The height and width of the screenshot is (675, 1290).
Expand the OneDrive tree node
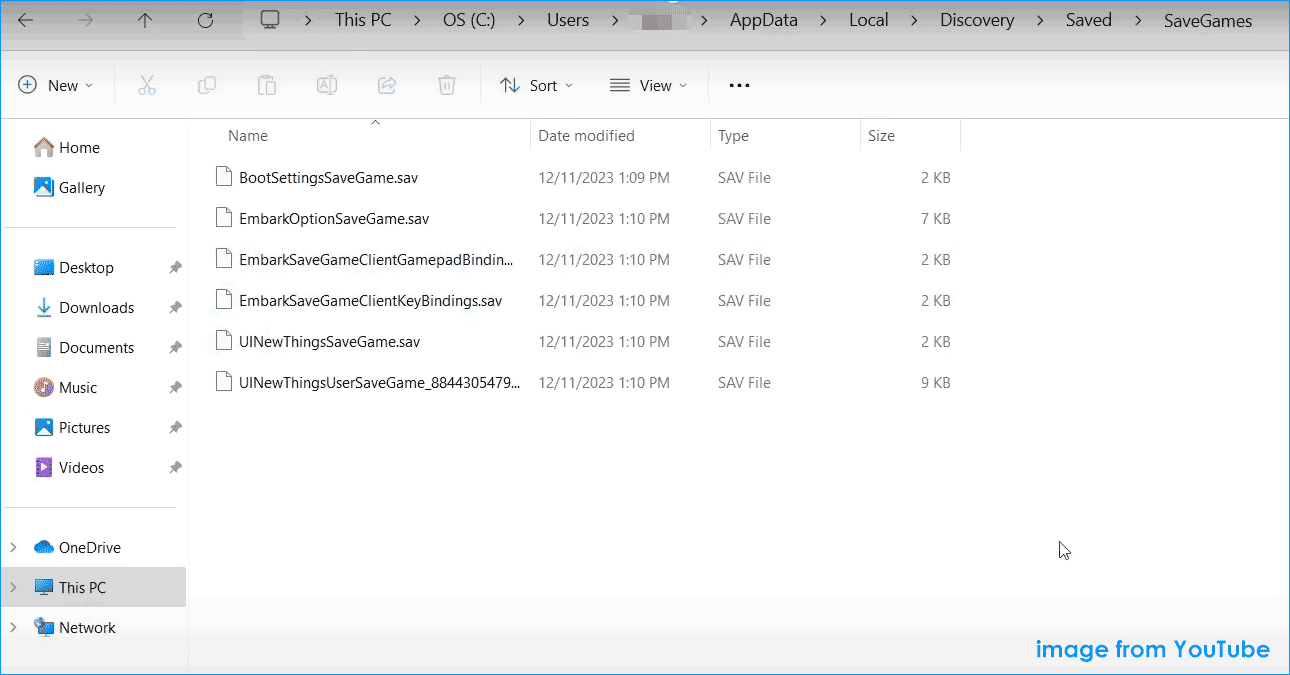[x=13, y=547]
